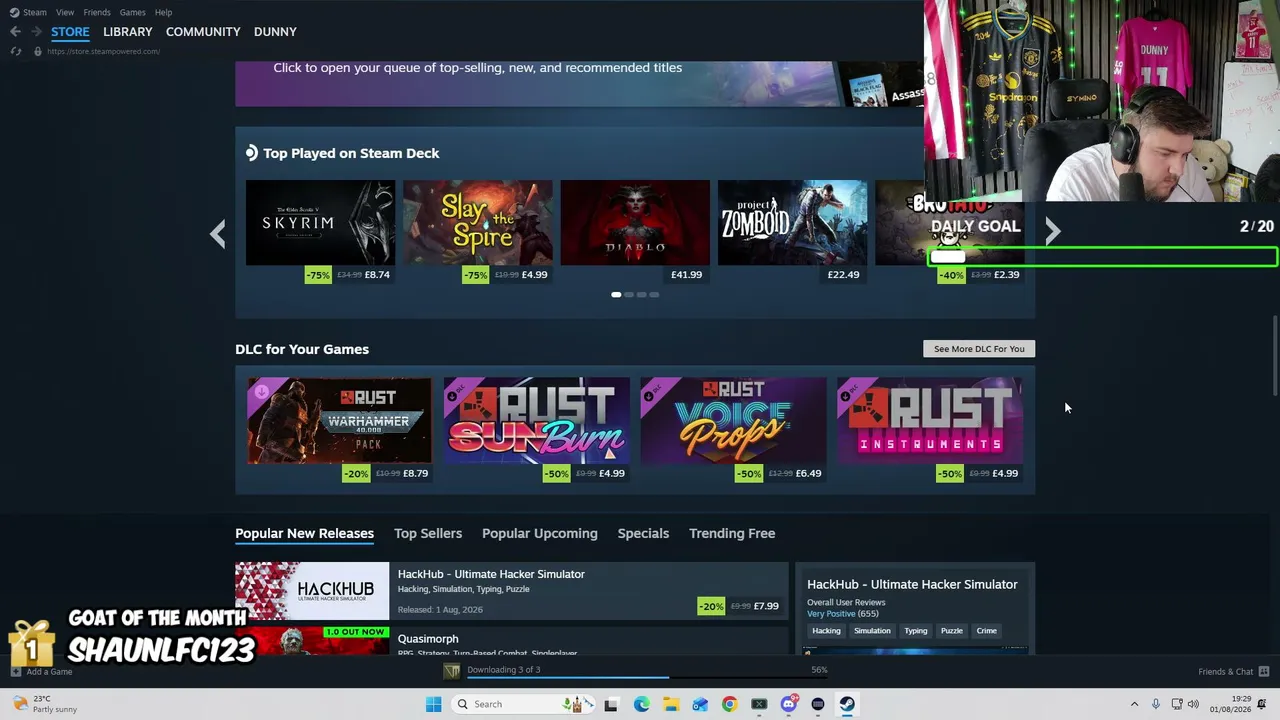The height and width of the screenshot is (720, 1280).
Task: Click the Typing tag on HackHub preview
Action: click(916, 631)
